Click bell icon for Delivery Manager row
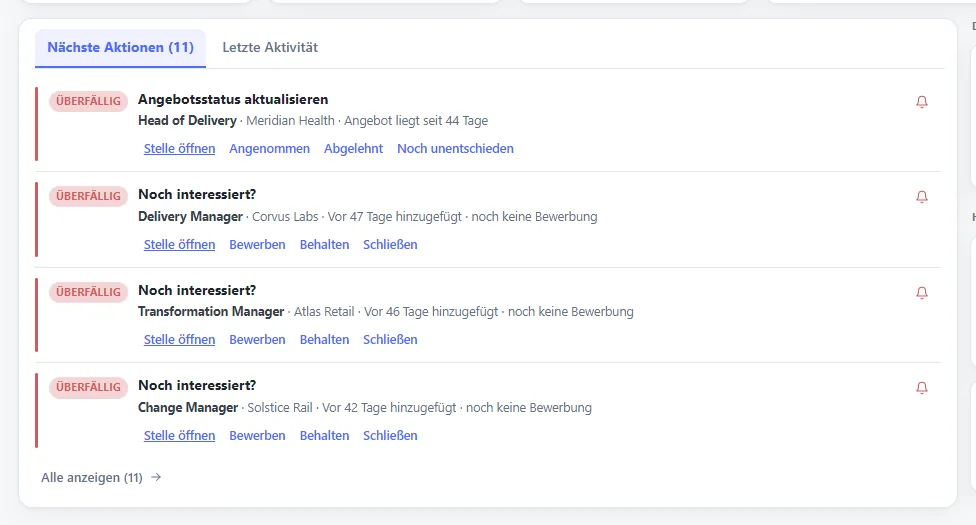The width and height of the screenshot is (976, 525). point(922,197)
